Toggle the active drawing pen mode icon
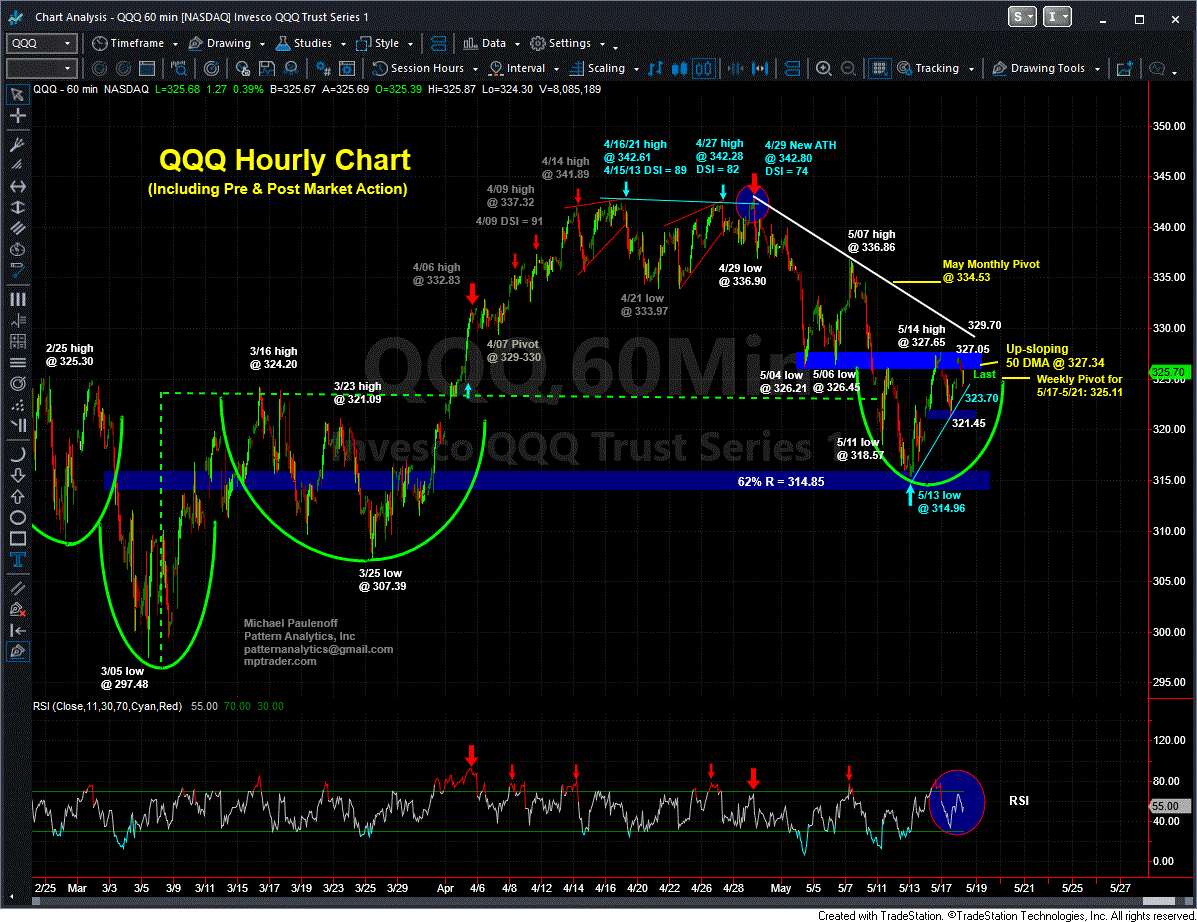The height and width of the screenshot is (922, 1197). point(17,652)
